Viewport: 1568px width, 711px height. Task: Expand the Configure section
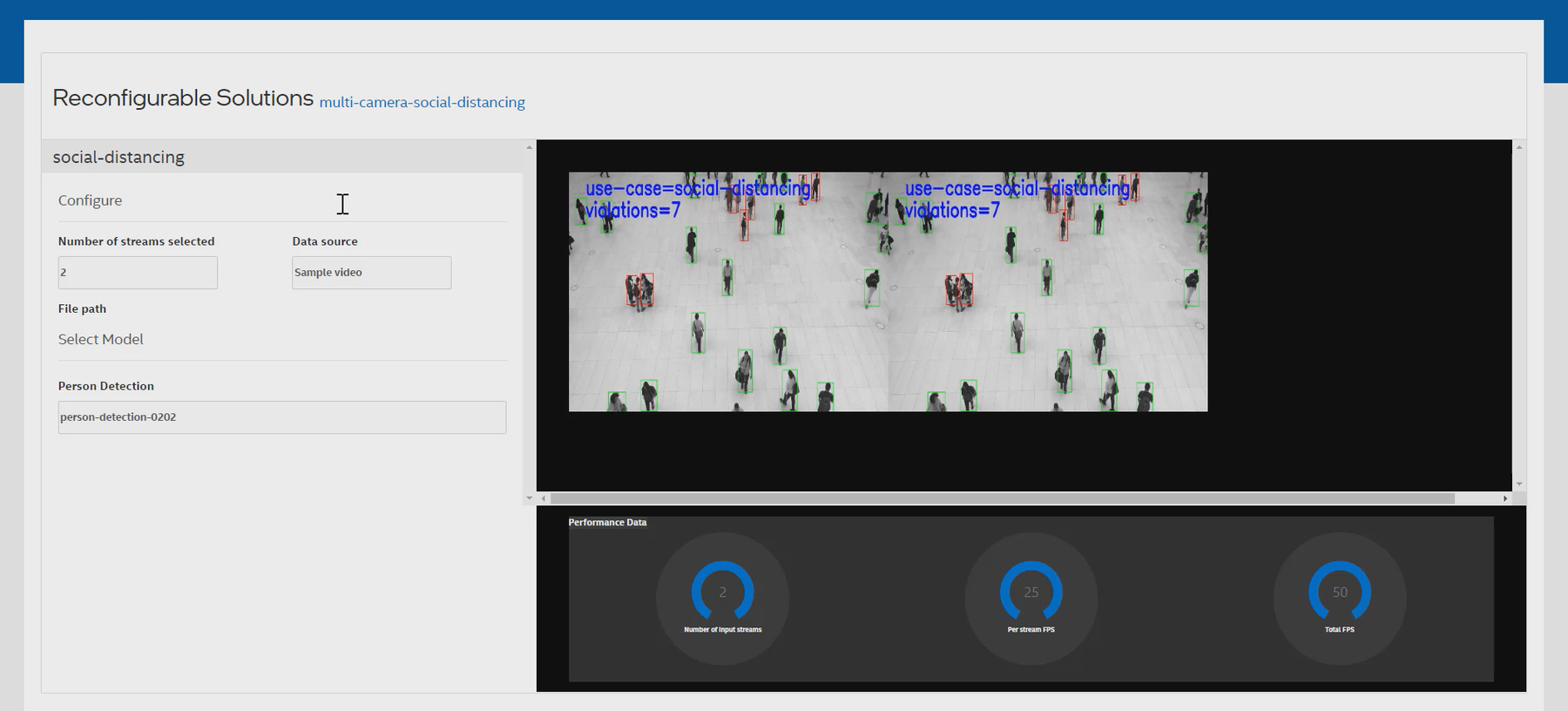click(91, 200)
